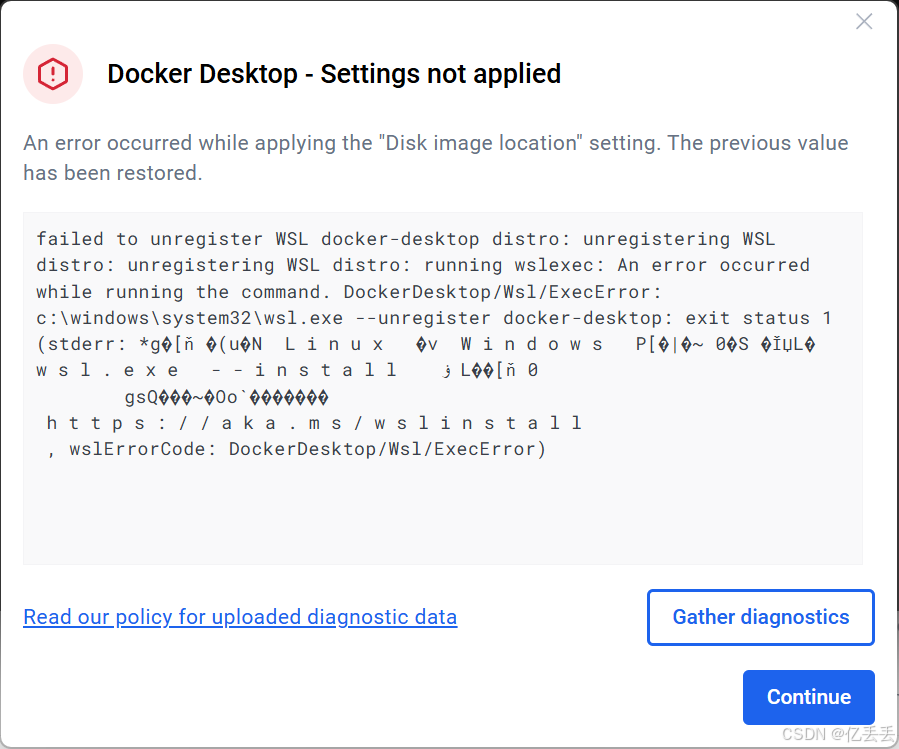Screen dimensions: 899x749
Task: Click the 'has been restored.' text
Action: coord(113,173)
